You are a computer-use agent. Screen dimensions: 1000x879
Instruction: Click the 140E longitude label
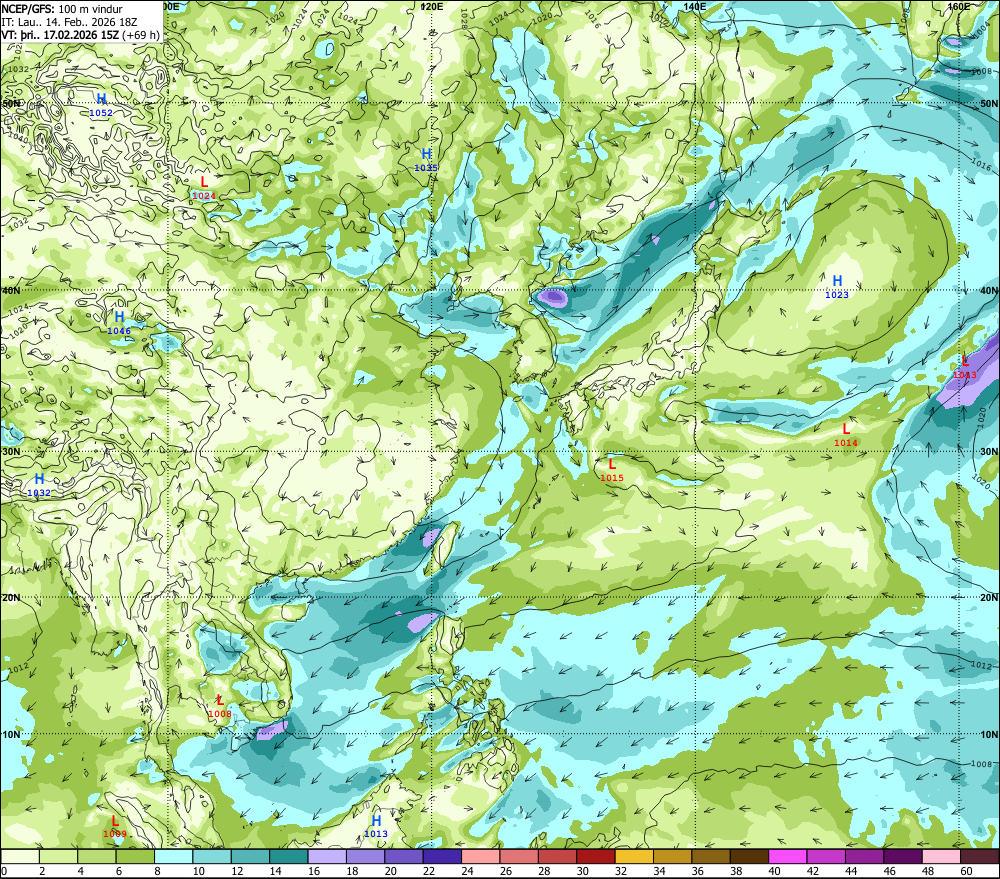pos(695,6)
